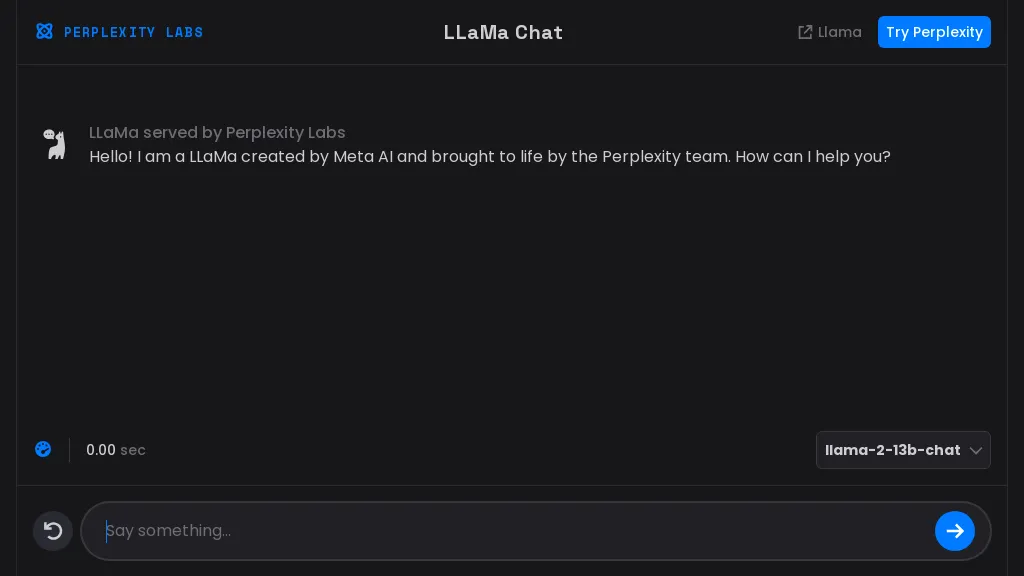Click the external-link icon beside Llama
This screenshot has width=1024, height=576.
805,32
